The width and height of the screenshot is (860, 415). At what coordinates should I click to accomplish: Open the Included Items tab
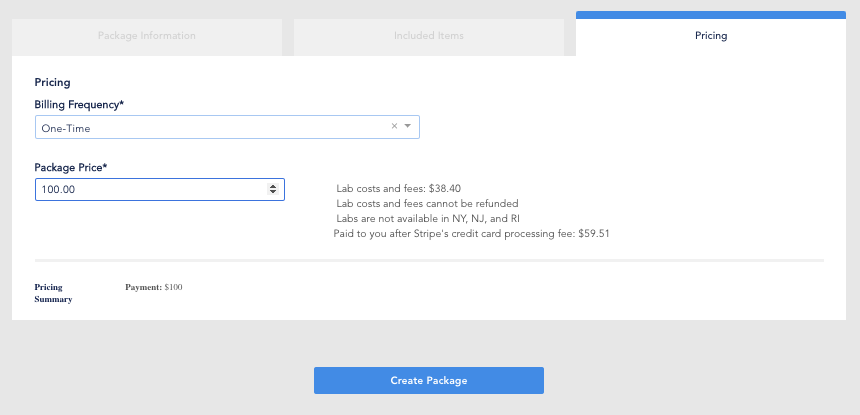(x=429, y=36)
